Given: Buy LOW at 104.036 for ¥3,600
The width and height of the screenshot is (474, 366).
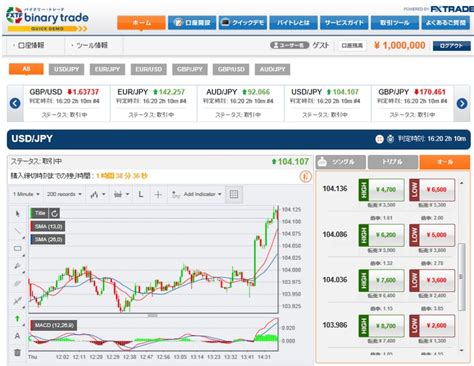Looking at the screenshot, I should pyautogui.click(x=432, y=280).
